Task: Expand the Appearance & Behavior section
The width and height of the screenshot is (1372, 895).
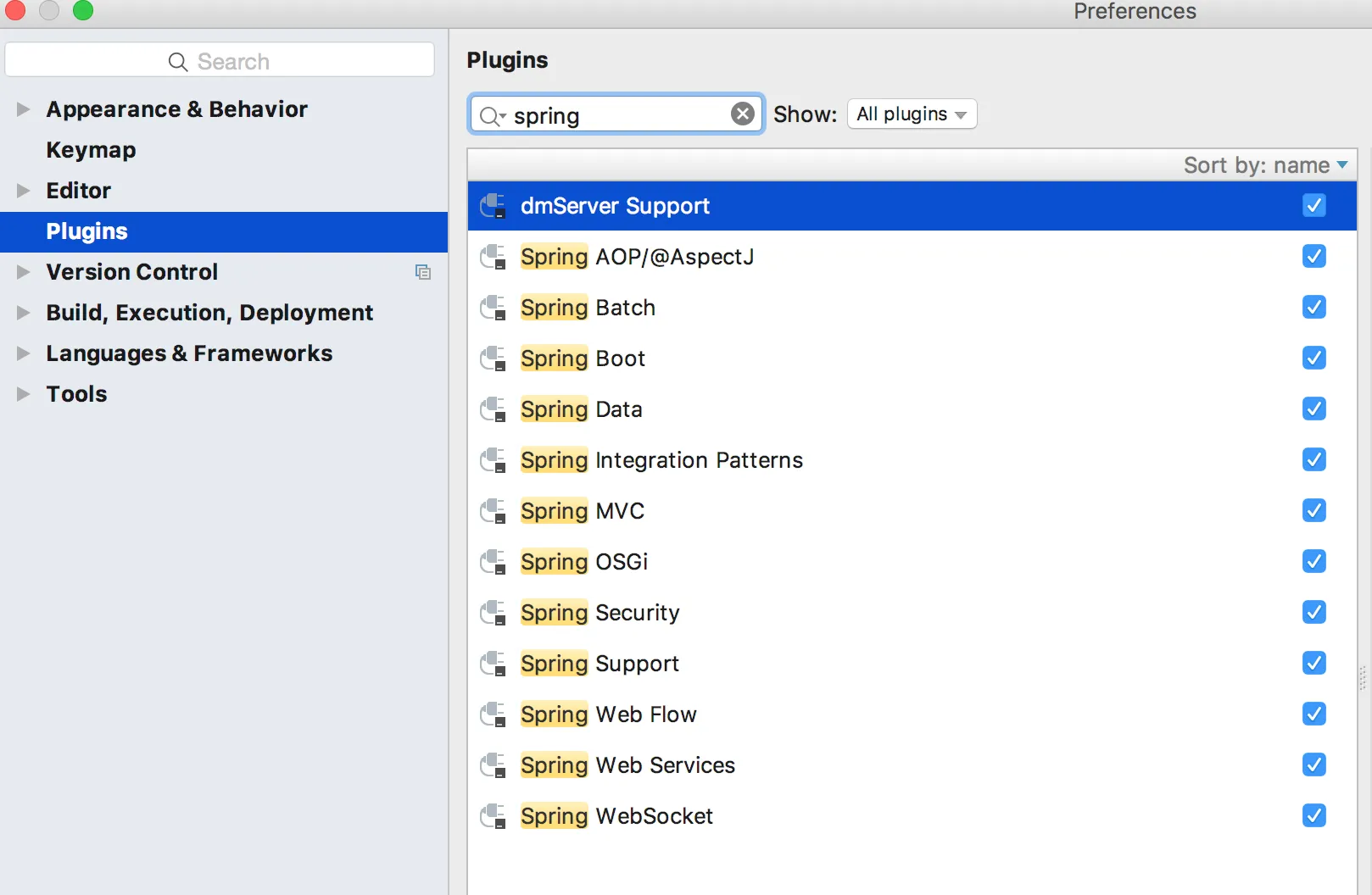Action: 23,109
